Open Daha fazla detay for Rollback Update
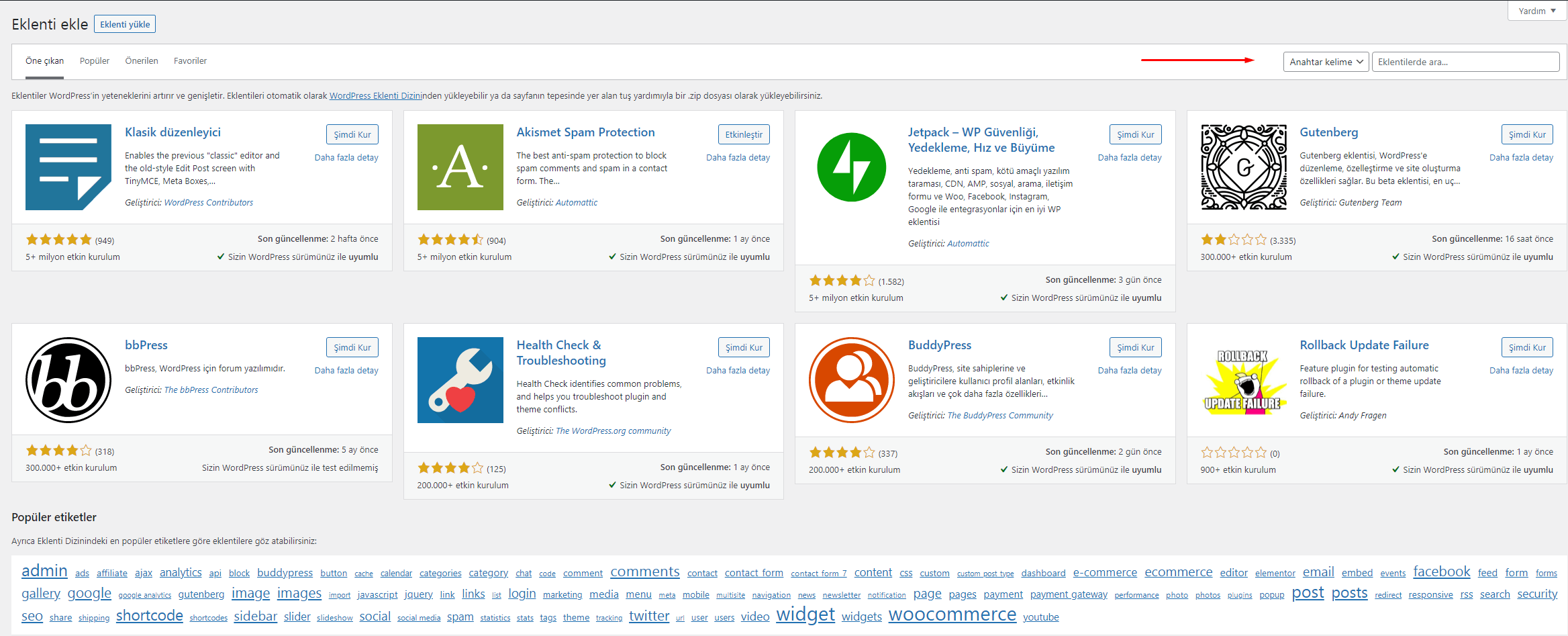Viewport: 1568px width, 636px height. pyautogui.click(x=1521, y=371)
